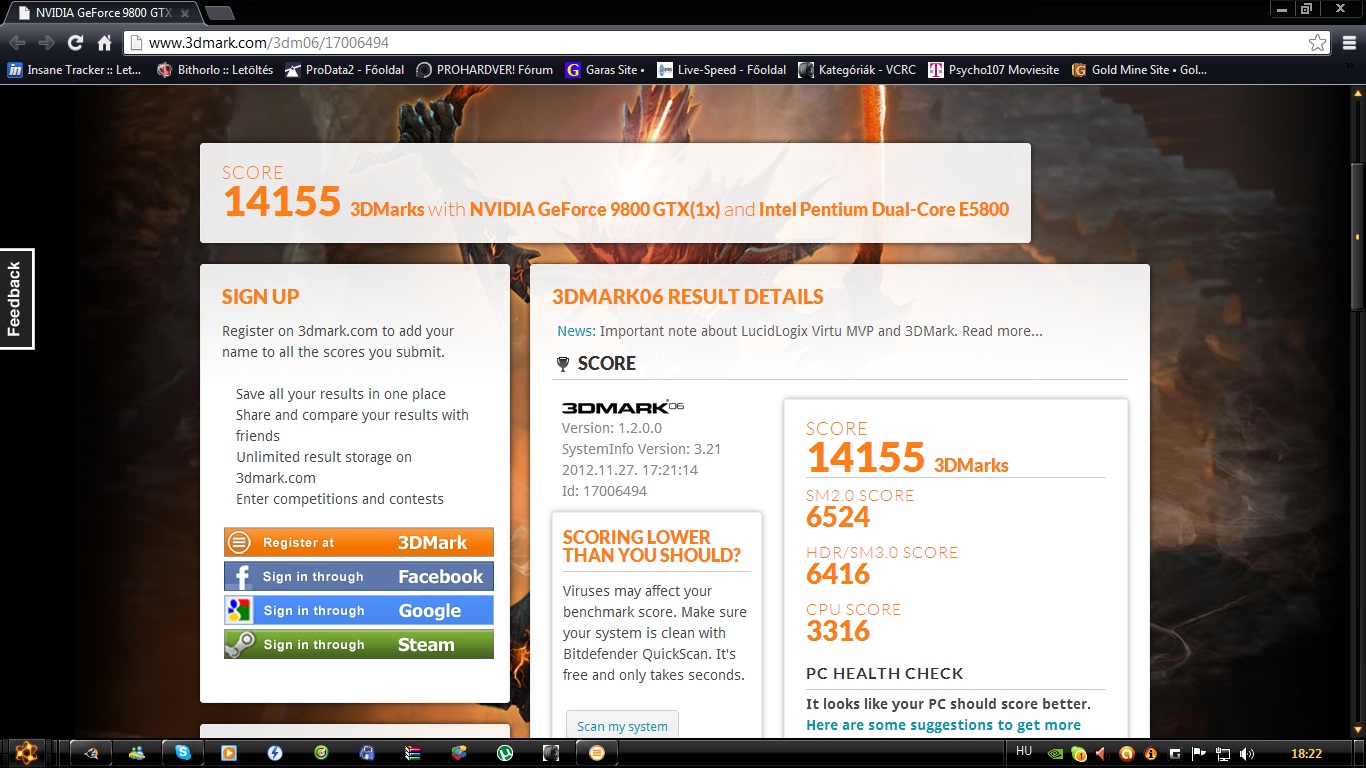Open the Live-Speed Főoldal bookmark
Screen dimensions: 1366x768
pyautogui.click(x=721, y=70)
